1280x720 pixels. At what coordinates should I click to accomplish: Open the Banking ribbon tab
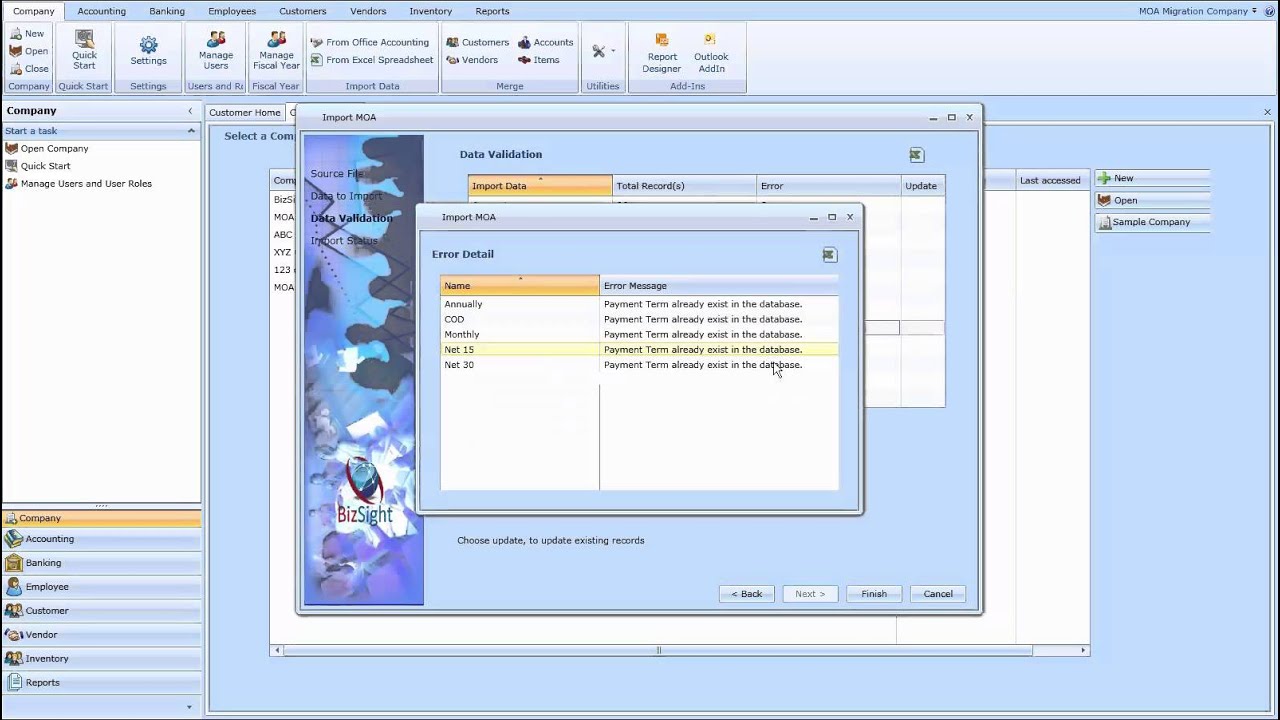pos(167,11)
